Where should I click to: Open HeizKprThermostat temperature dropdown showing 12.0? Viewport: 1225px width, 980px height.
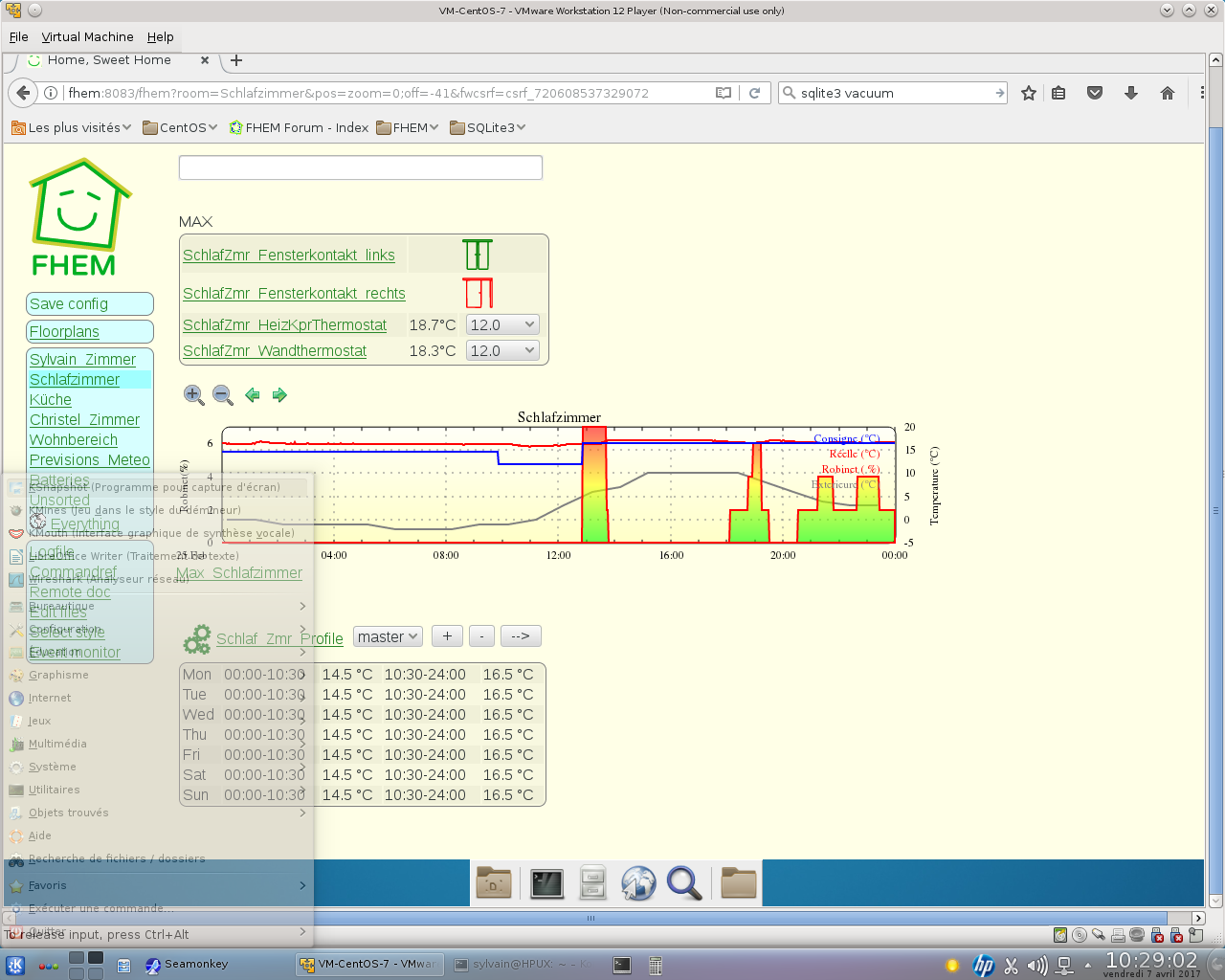click(502, 324)
